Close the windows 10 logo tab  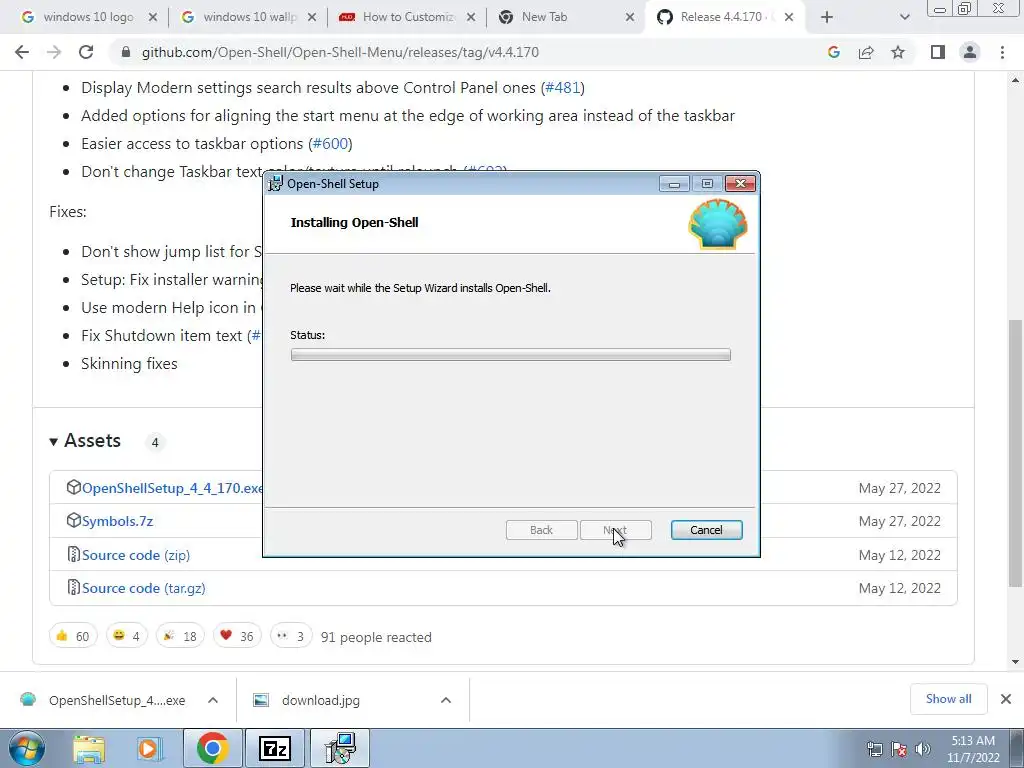click(x=153, y=18)
